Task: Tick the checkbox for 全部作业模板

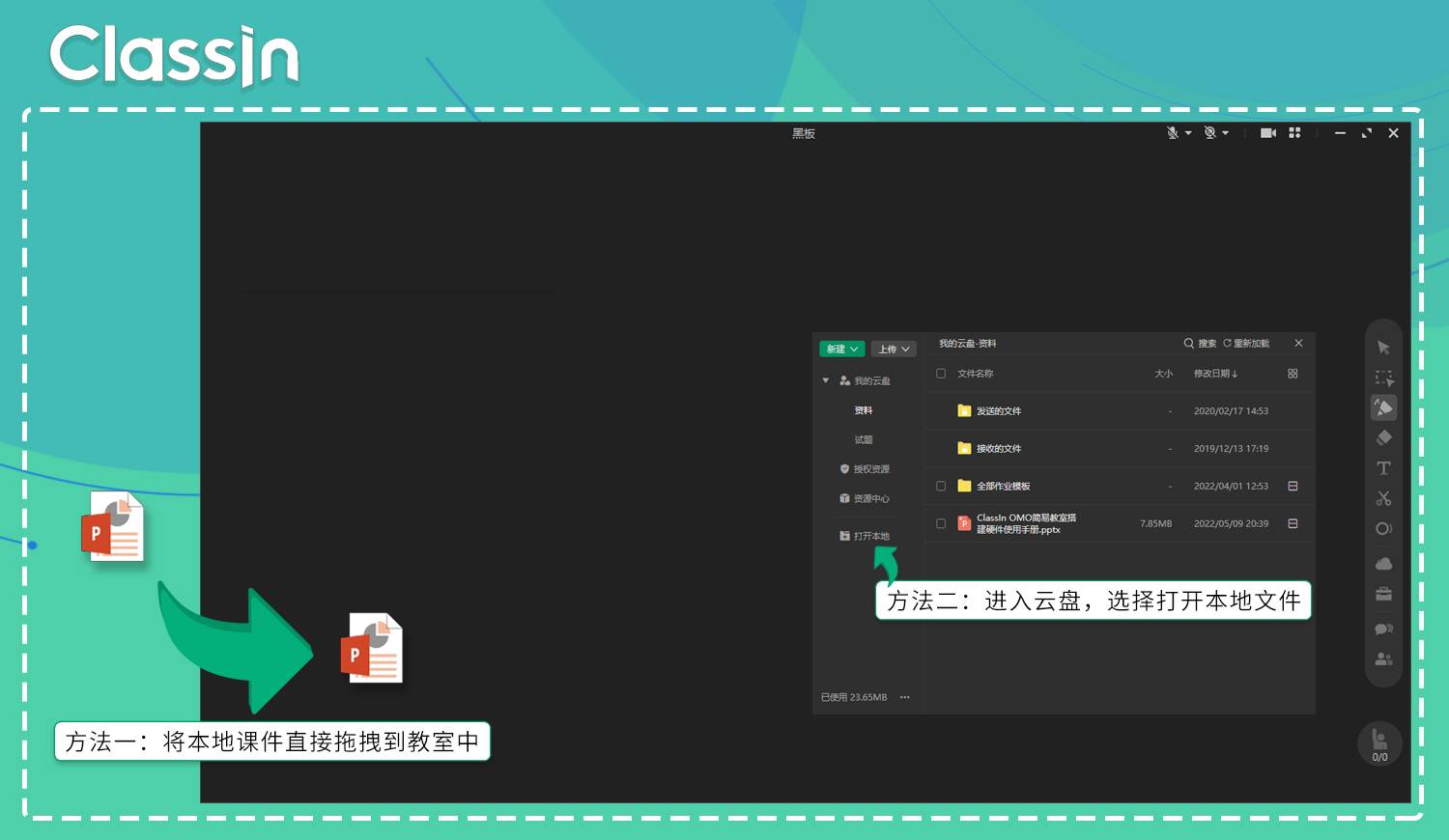Action: click(941, 486)
